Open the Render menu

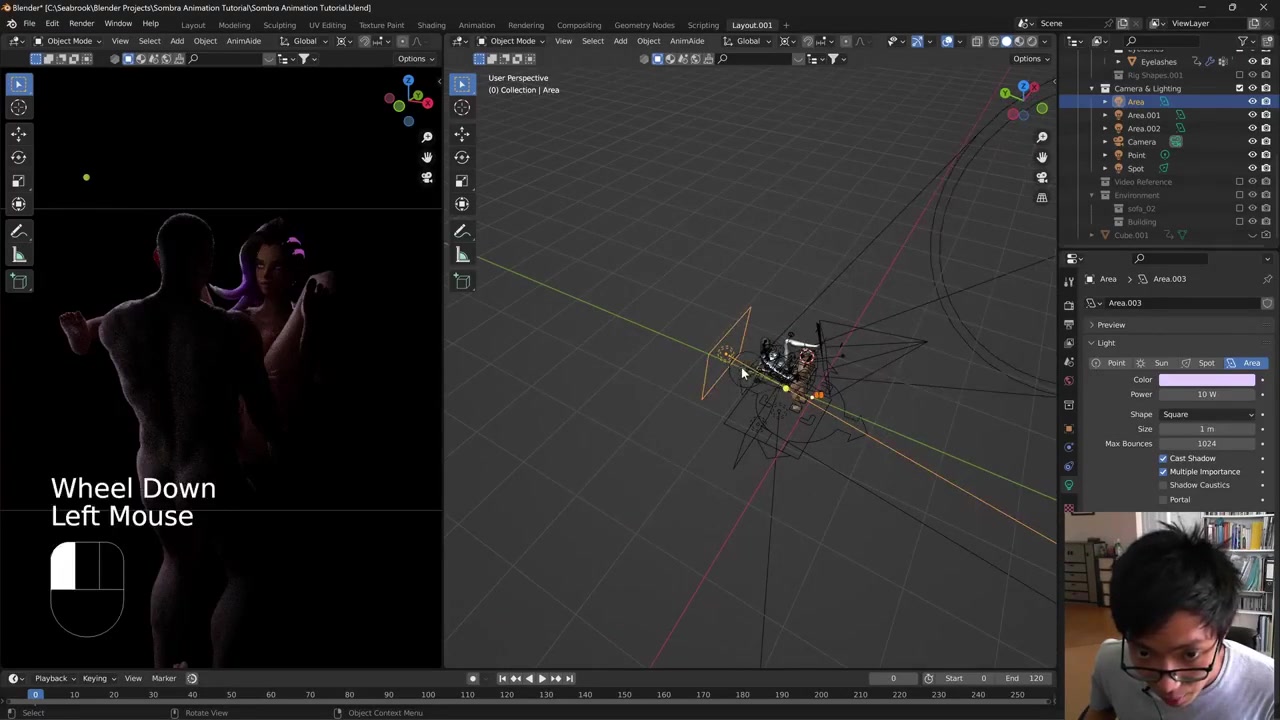81,23
